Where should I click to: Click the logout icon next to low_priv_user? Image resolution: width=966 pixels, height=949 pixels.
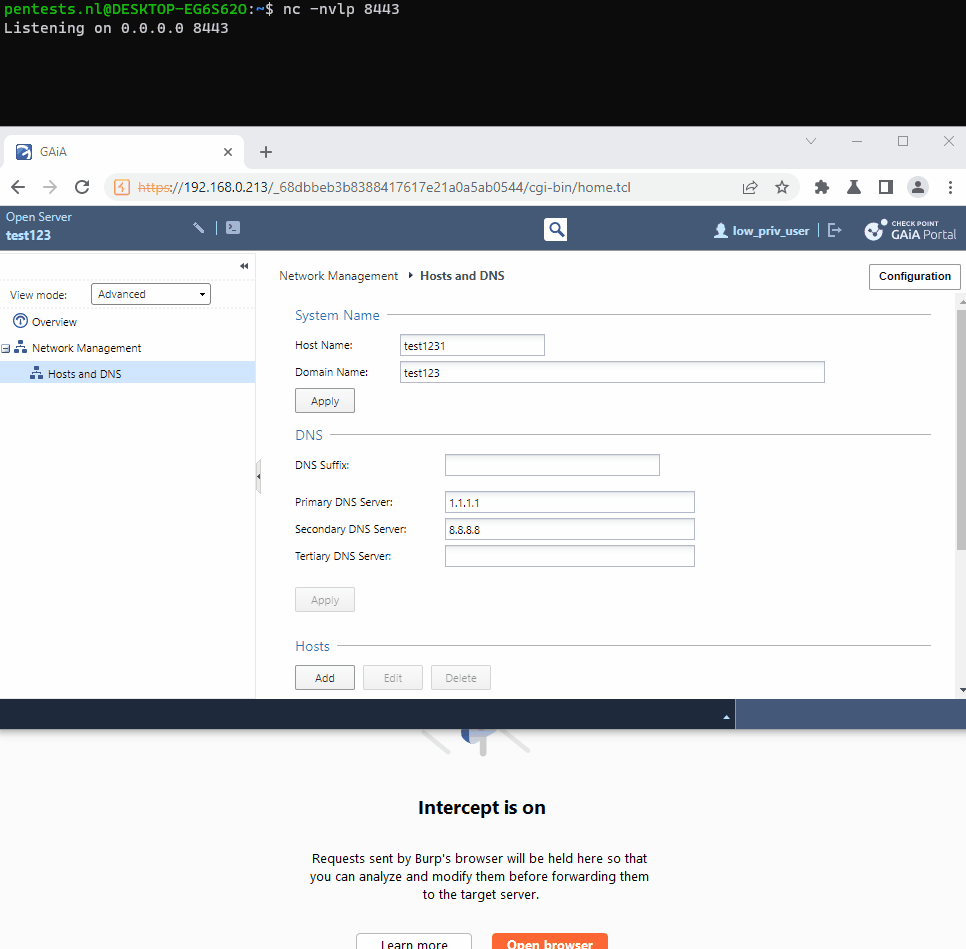click(x=835, y=230)
